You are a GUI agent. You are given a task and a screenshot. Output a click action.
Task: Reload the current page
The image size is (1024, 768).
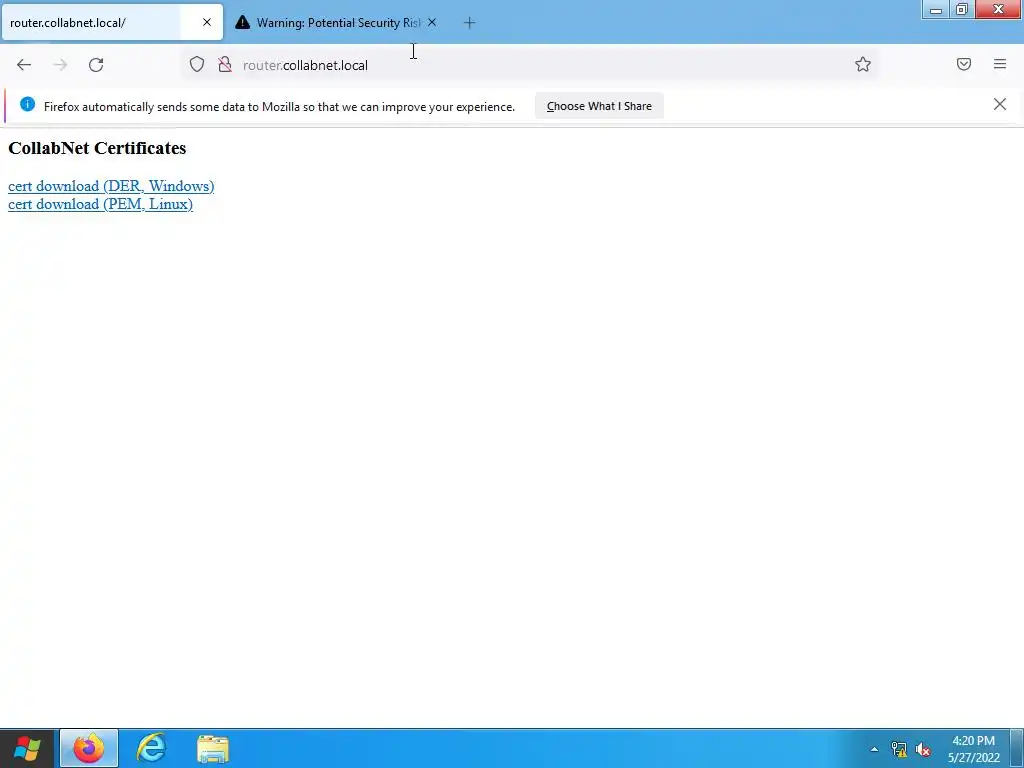coord(96,65)
